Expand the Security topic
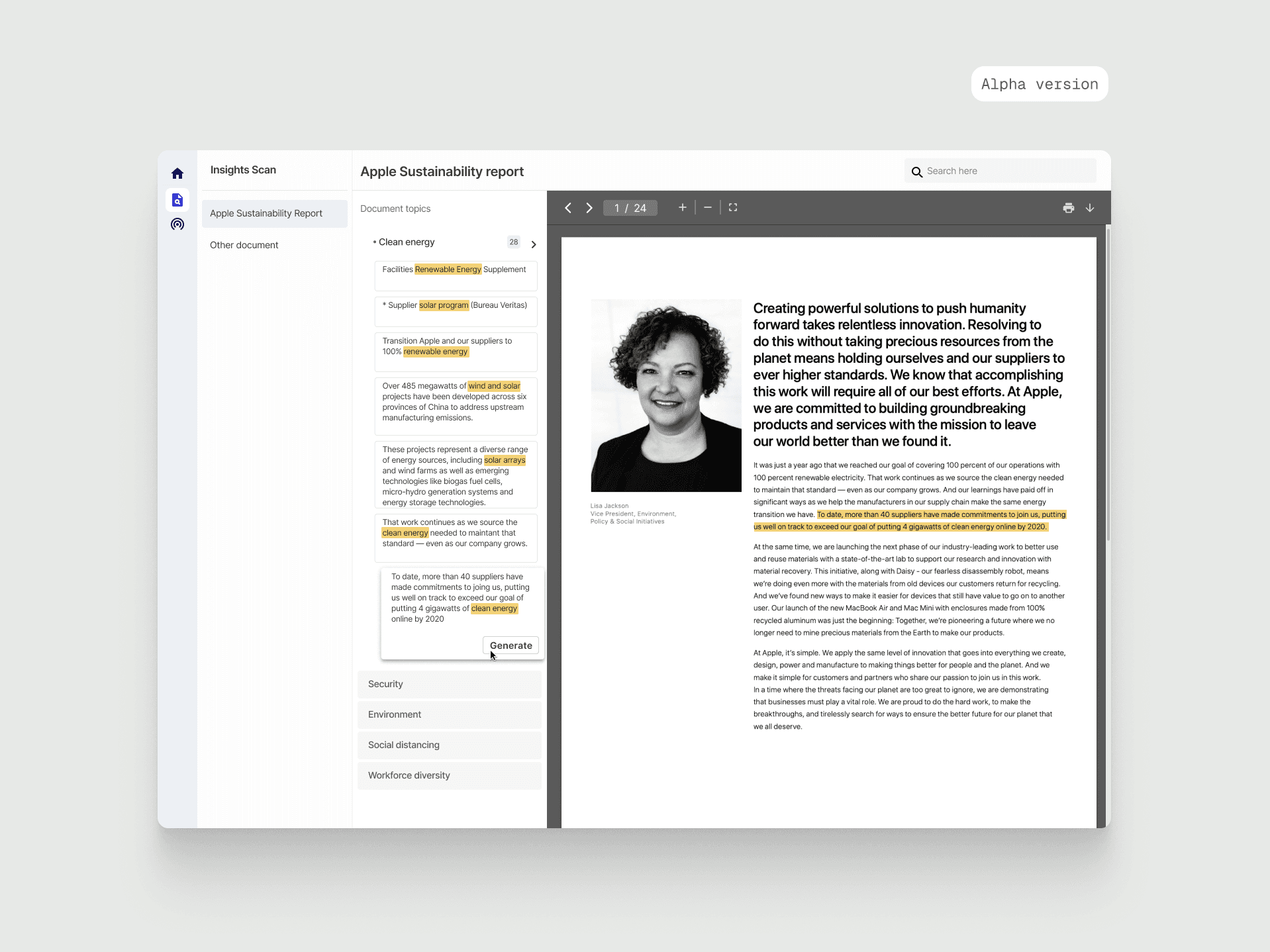This screenshot has height=952, width=1270. 450,685
